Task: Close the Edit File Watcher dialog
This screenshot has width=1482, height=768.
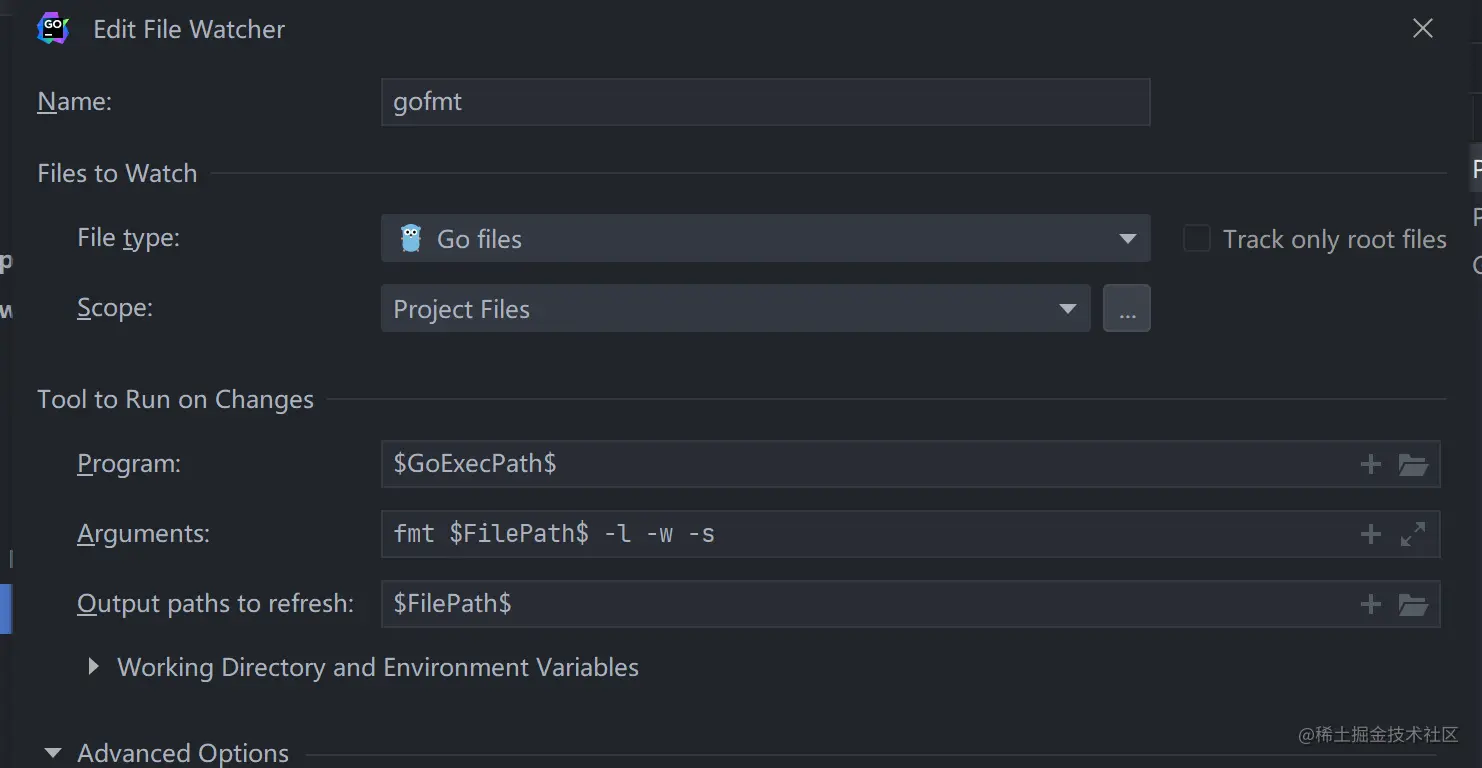Action: coord(1422,29)
